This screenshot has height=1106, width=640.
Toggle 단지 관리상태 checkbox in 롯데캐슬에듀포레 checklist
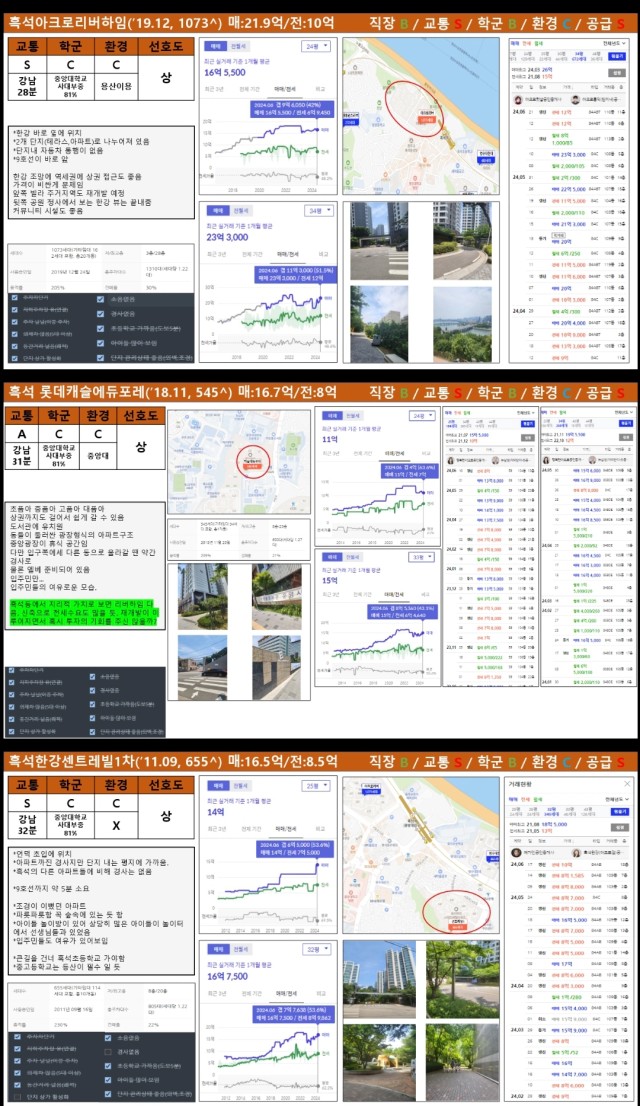92,731
